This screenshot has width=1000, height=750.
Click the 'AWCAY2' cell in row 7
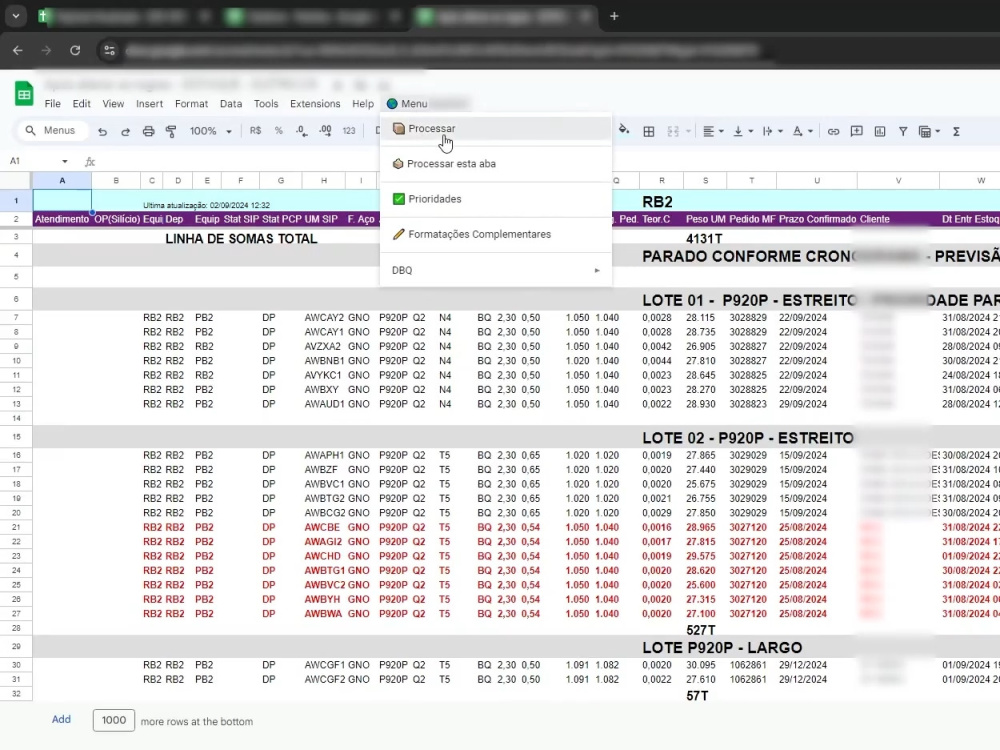[x=324, y=318]
